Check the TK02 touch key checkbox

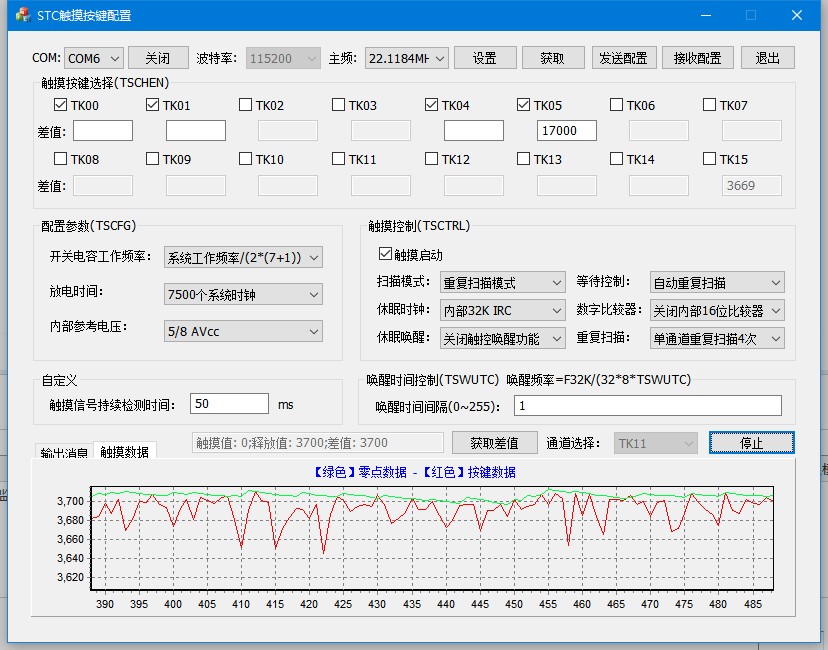pos(246,105)
